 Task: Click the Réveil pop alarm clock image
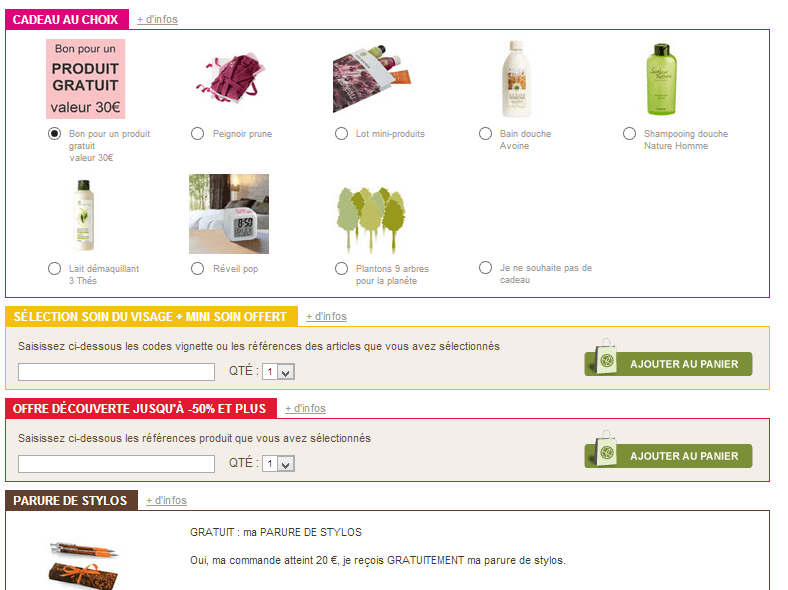tap(229, 214)
